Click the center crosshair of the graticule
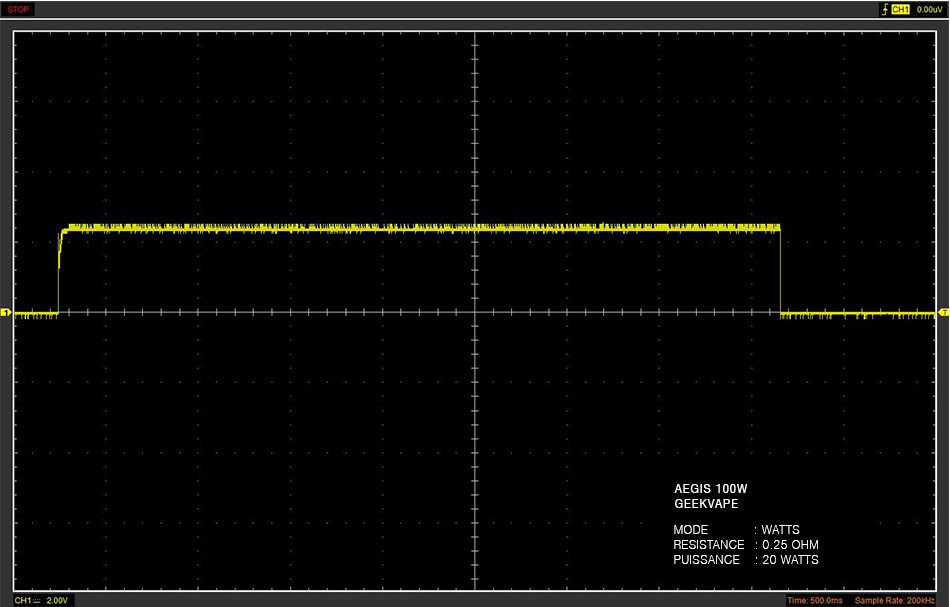This screenshot has height=607, width=950. [x=475, y=312]
